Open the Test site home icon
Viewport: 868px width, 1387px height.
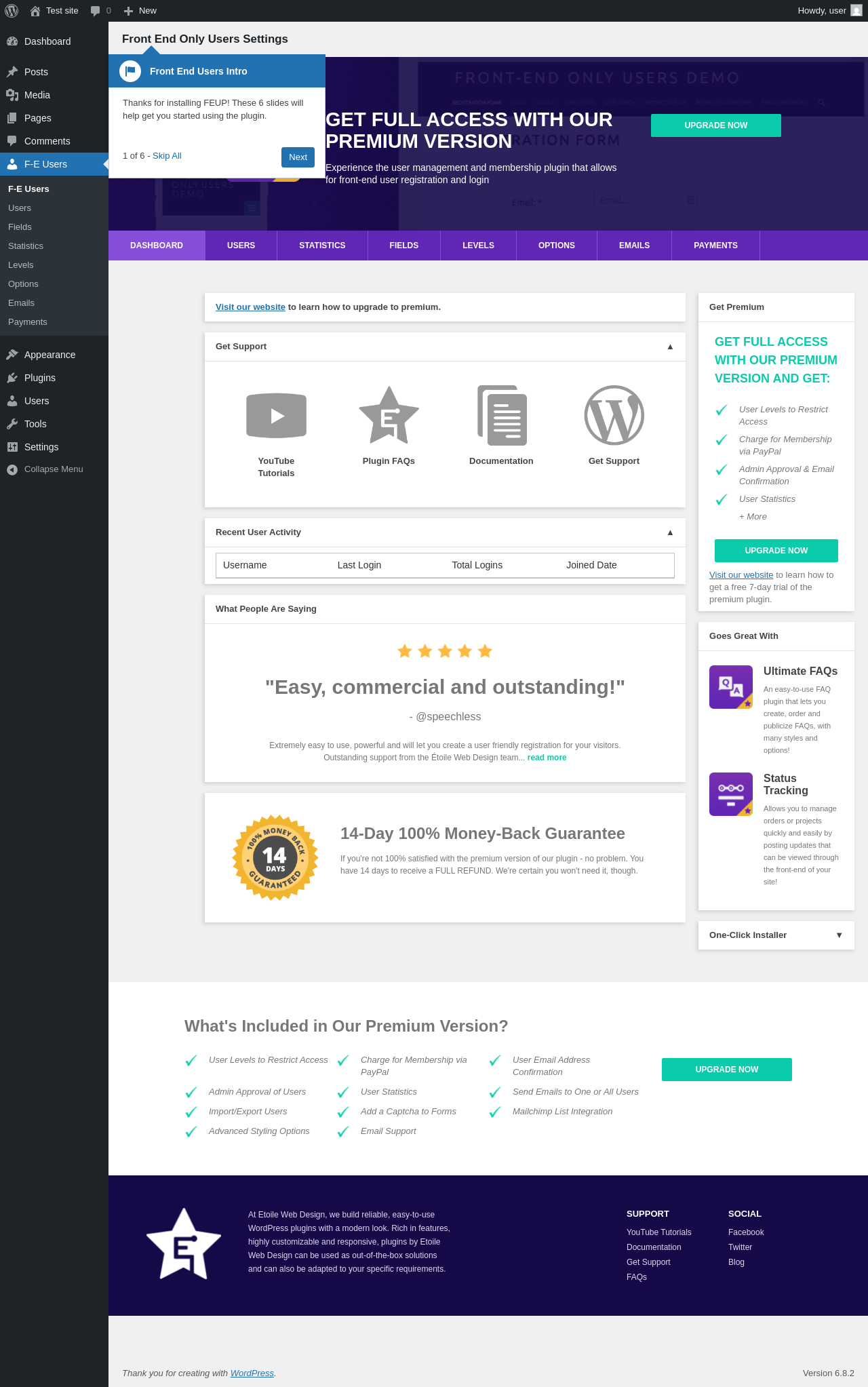pos(35,11)
